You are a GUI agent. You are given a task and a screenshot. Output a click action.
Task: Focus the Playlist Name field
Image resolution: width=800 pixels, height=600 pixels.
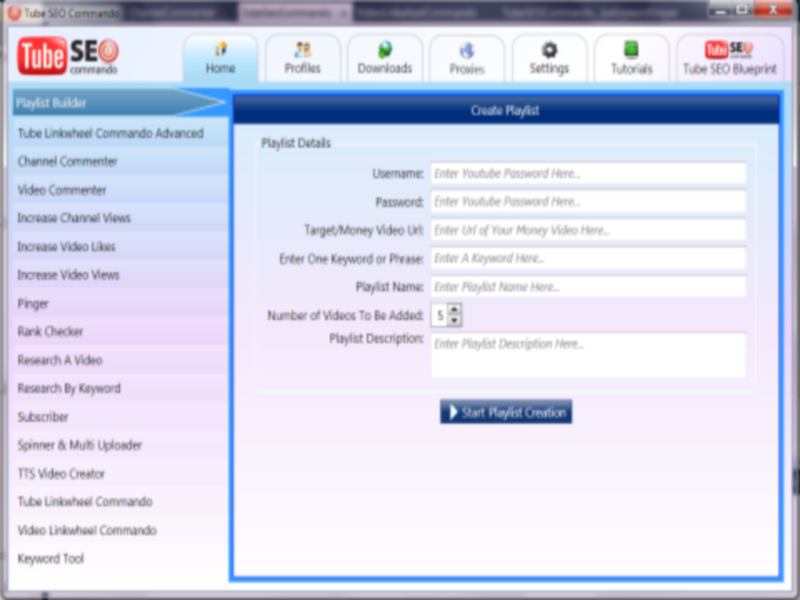pos(588,287)
